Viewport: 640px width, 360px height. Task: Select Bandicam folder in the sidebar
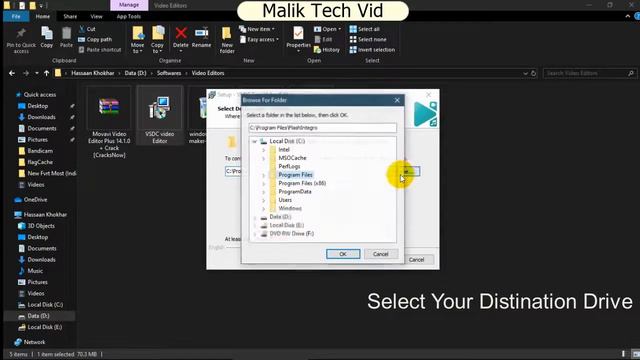pyautogui.click(x=40, y=151)
